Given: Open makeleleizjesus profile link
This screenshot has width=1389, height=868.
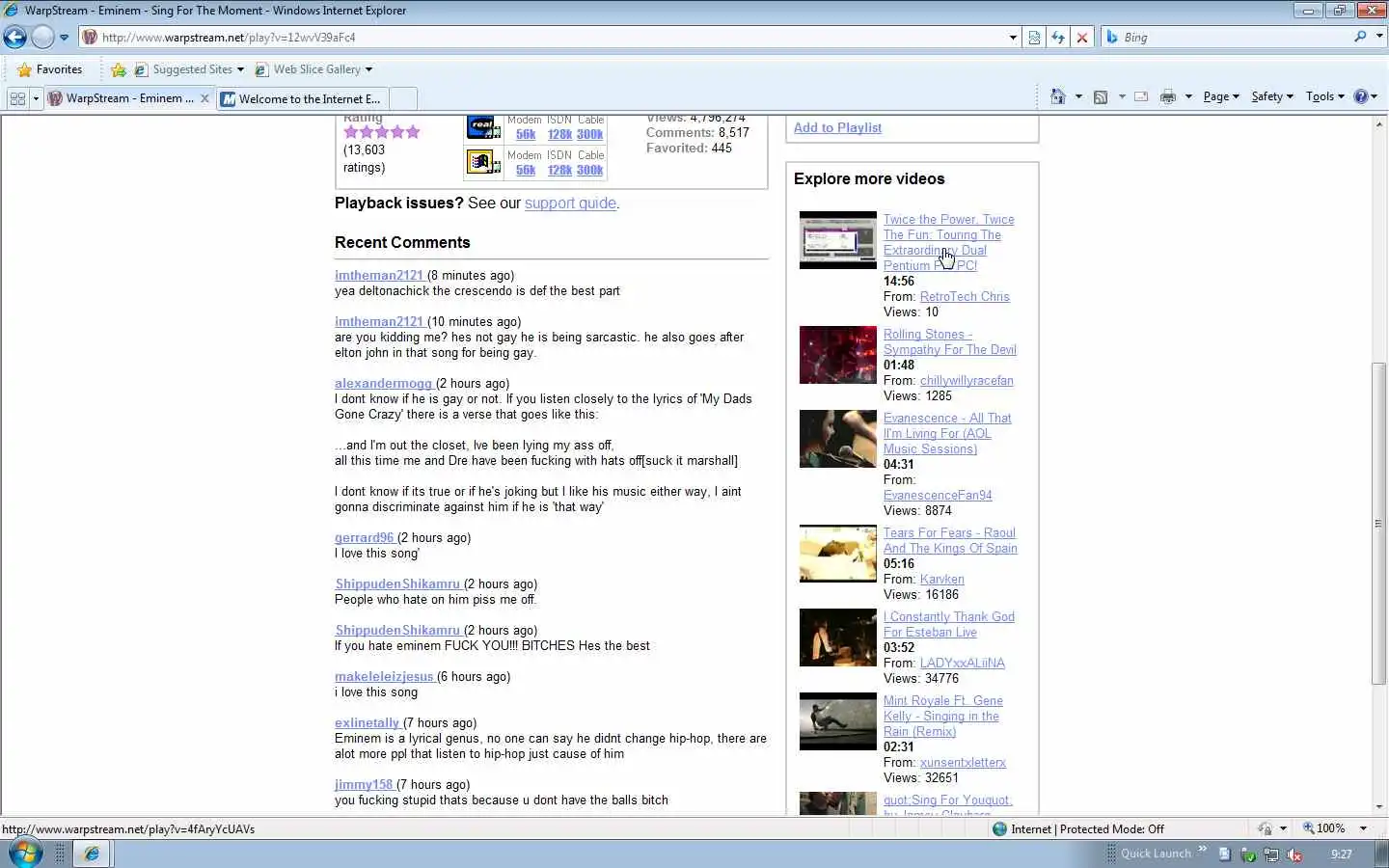Looking at the screenshot, I should pyautogui.click(x=384, y=676).
